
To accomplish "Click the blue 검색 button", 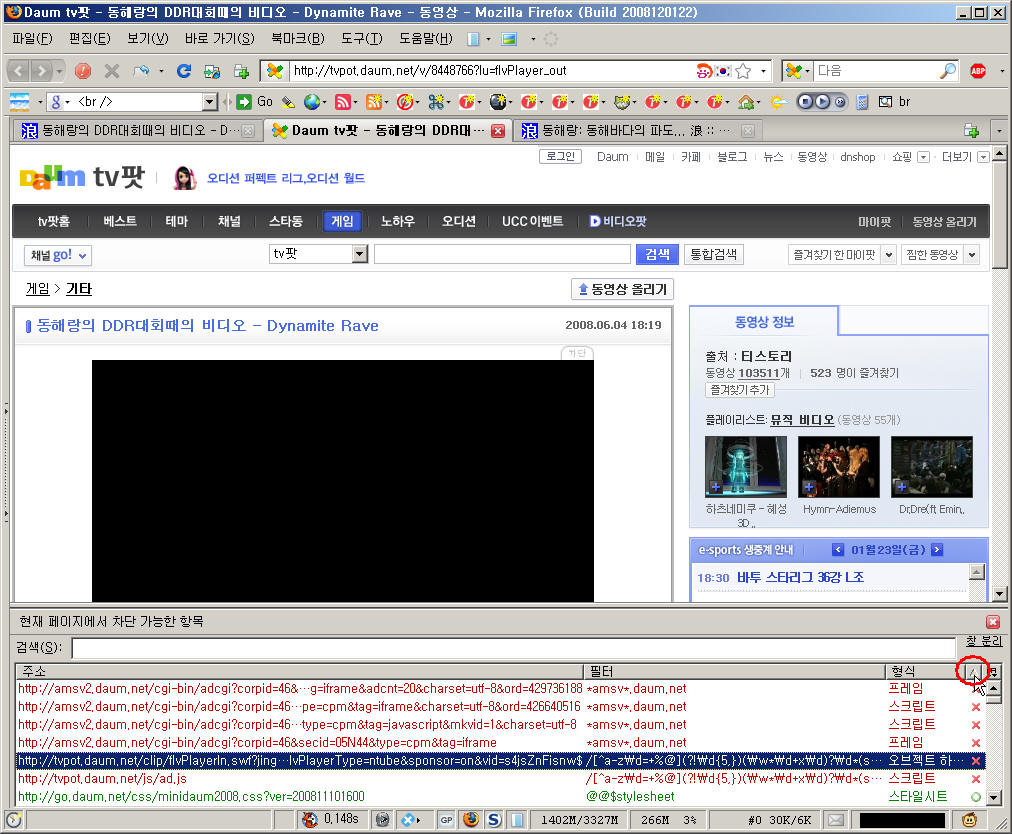I will tap(657, 254).
